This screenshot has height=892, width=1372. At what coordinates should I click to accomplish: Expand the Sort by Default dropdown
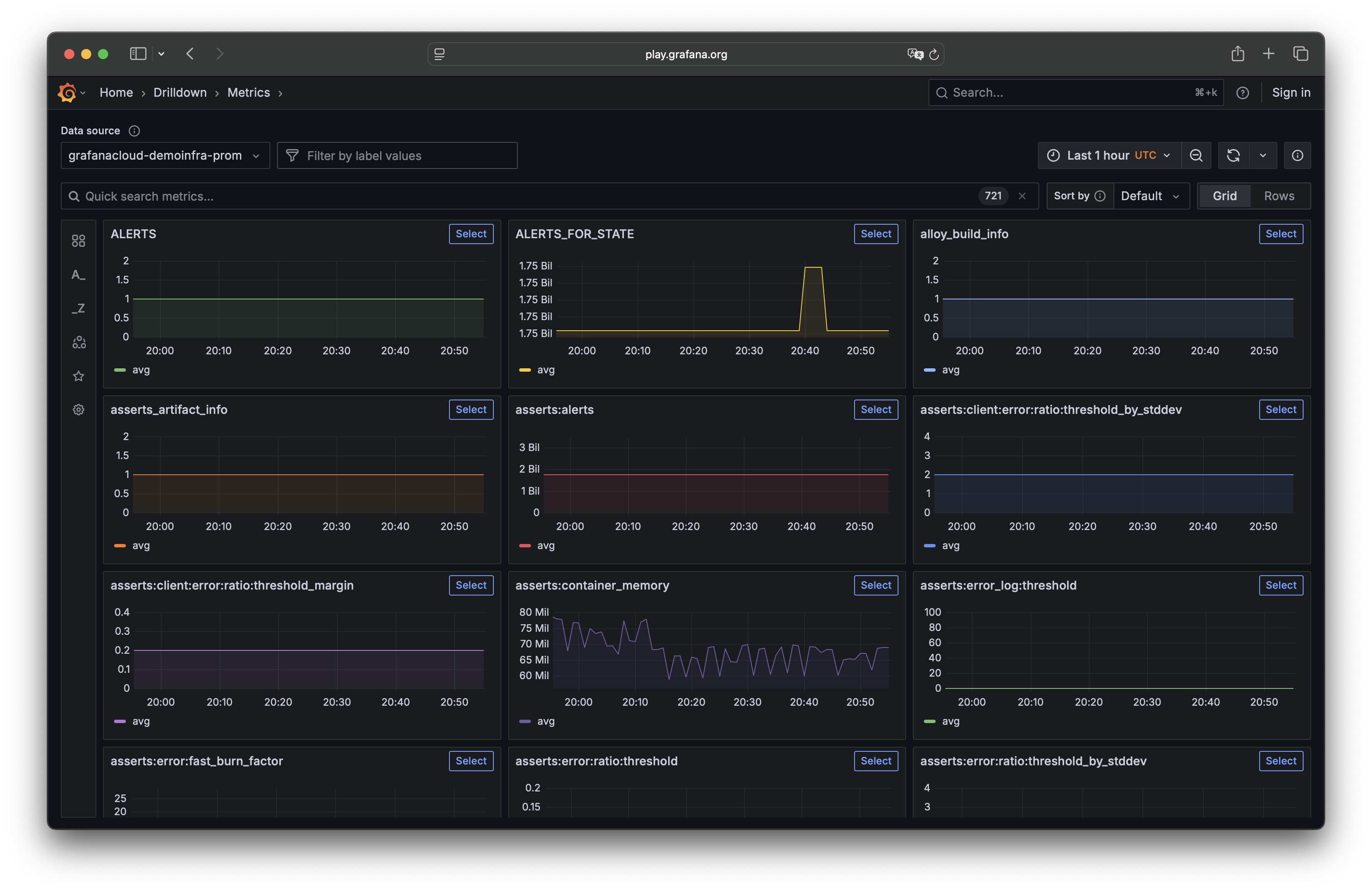point(1151,196)
